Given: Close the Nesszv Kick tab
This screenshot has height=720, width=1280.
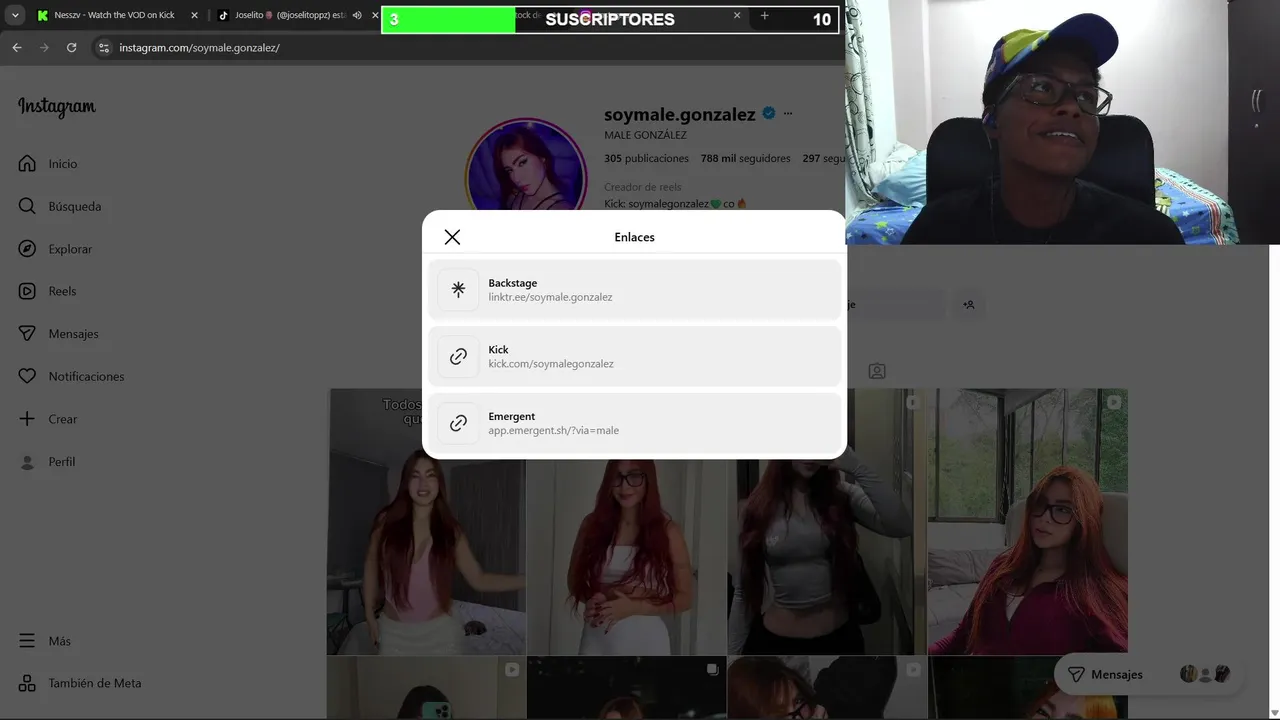Looking at the screenshot, I should [x=194, y=15].
